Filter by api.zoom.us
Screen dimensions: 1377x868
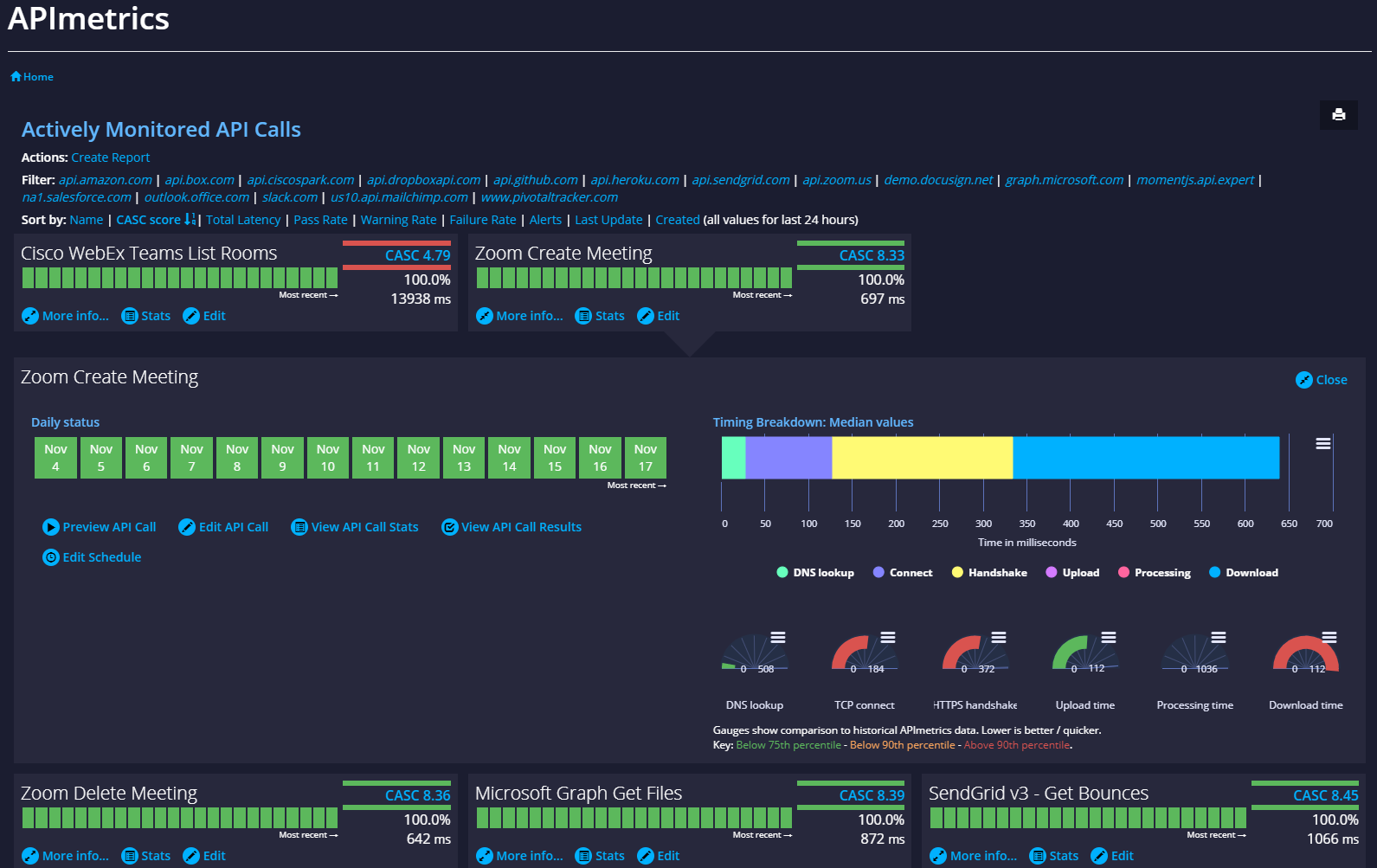837,180
